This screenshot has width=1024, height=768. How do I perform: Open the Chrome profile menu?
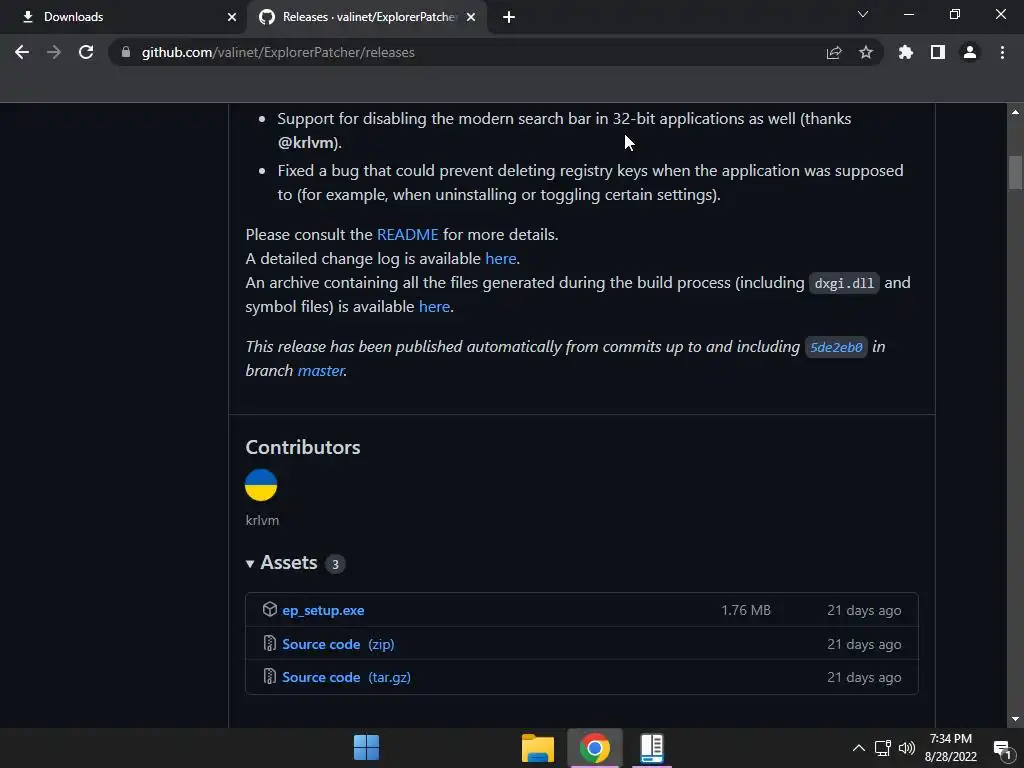(x=970, y=52)
